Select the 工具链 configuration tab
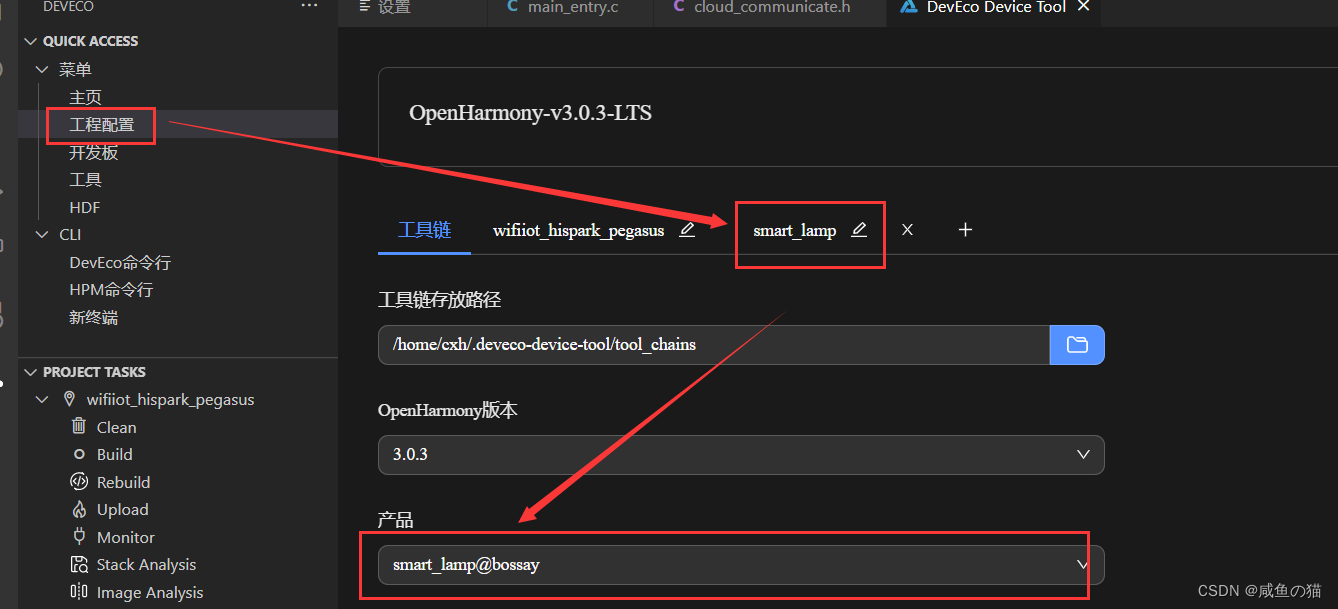Screen dimensions: 1338x609 (x=425, y=230)
